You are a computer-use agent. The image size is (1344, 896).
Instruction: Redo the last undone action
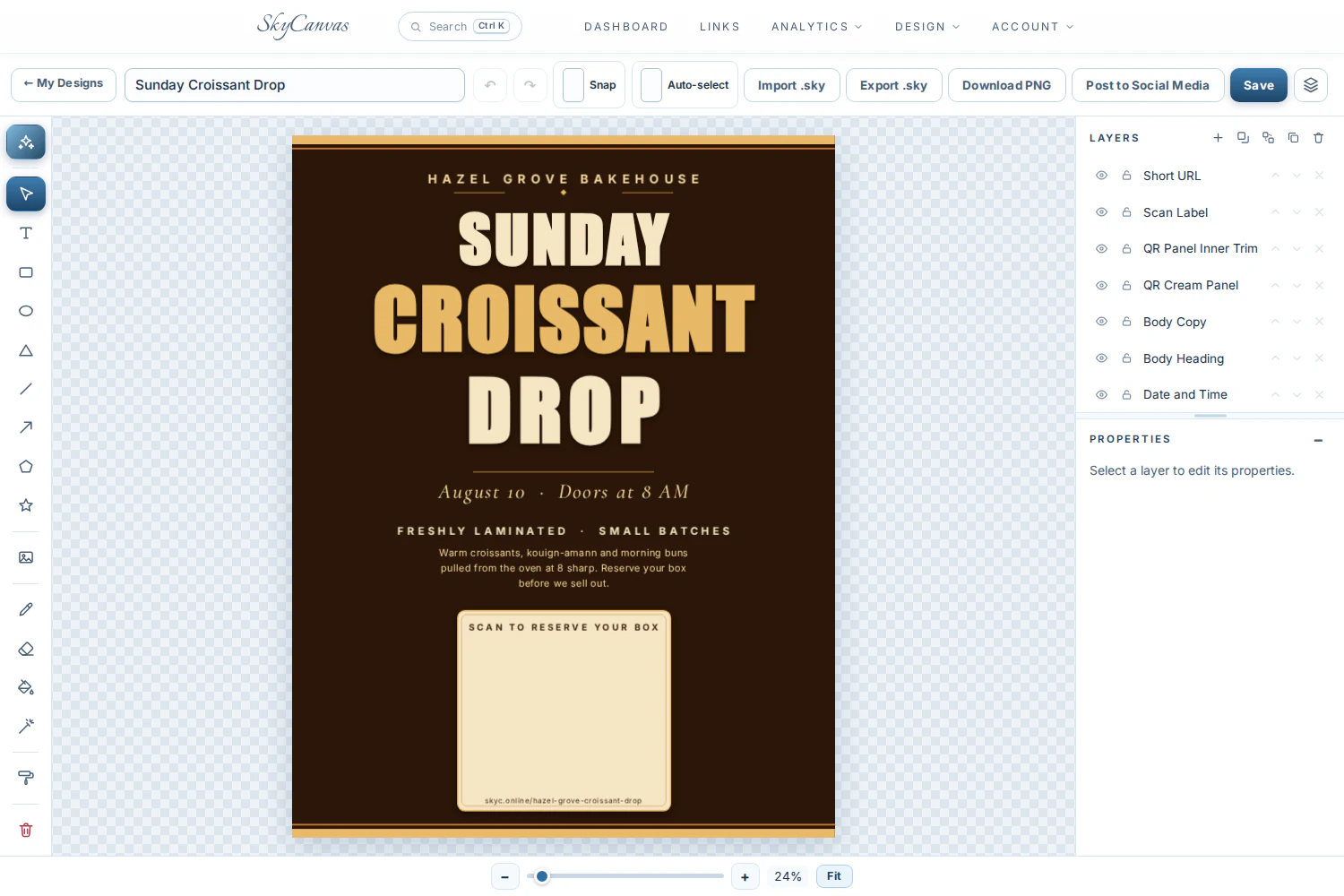[x=530, y=85]
